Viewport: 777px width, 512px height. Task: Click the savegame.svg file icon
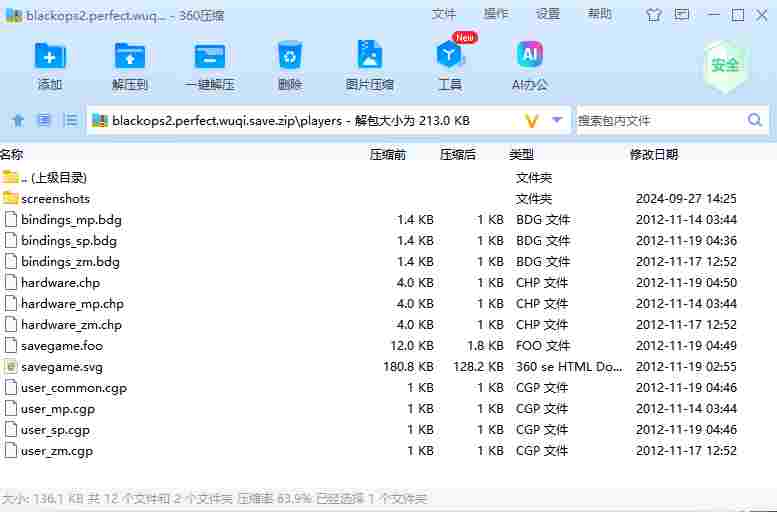[x=10, y=367]
